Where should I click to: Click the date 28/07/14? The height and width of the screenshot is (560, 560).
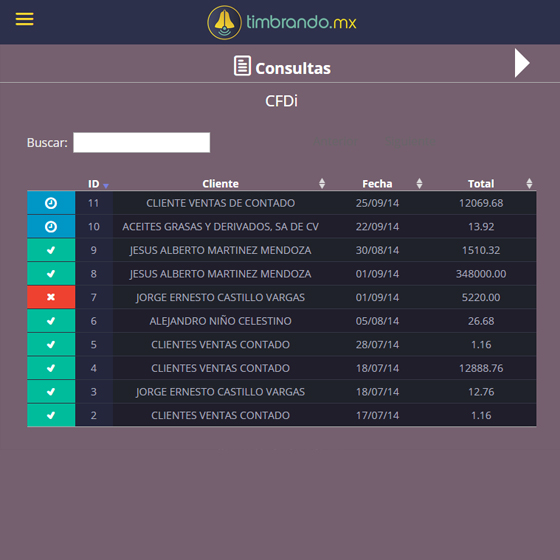[x=377, y=345]
